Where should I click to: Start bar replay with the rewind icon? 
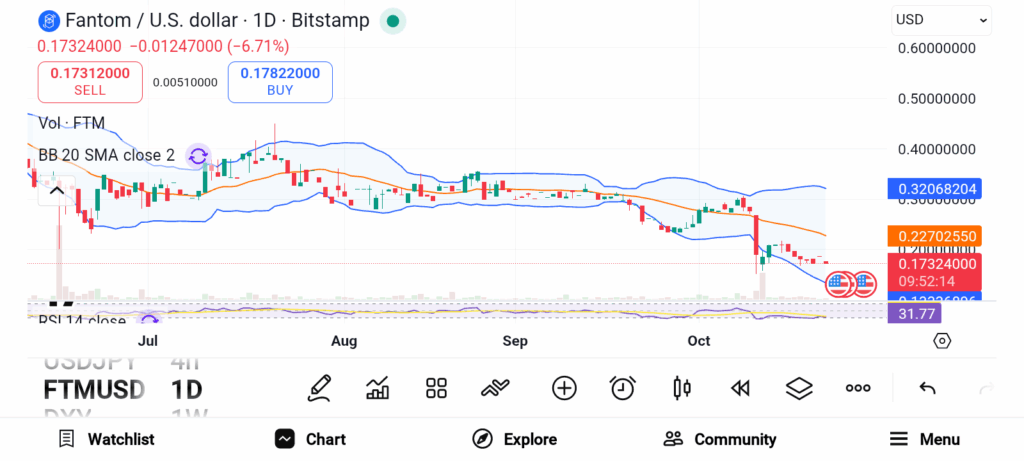tap(740, 388)
